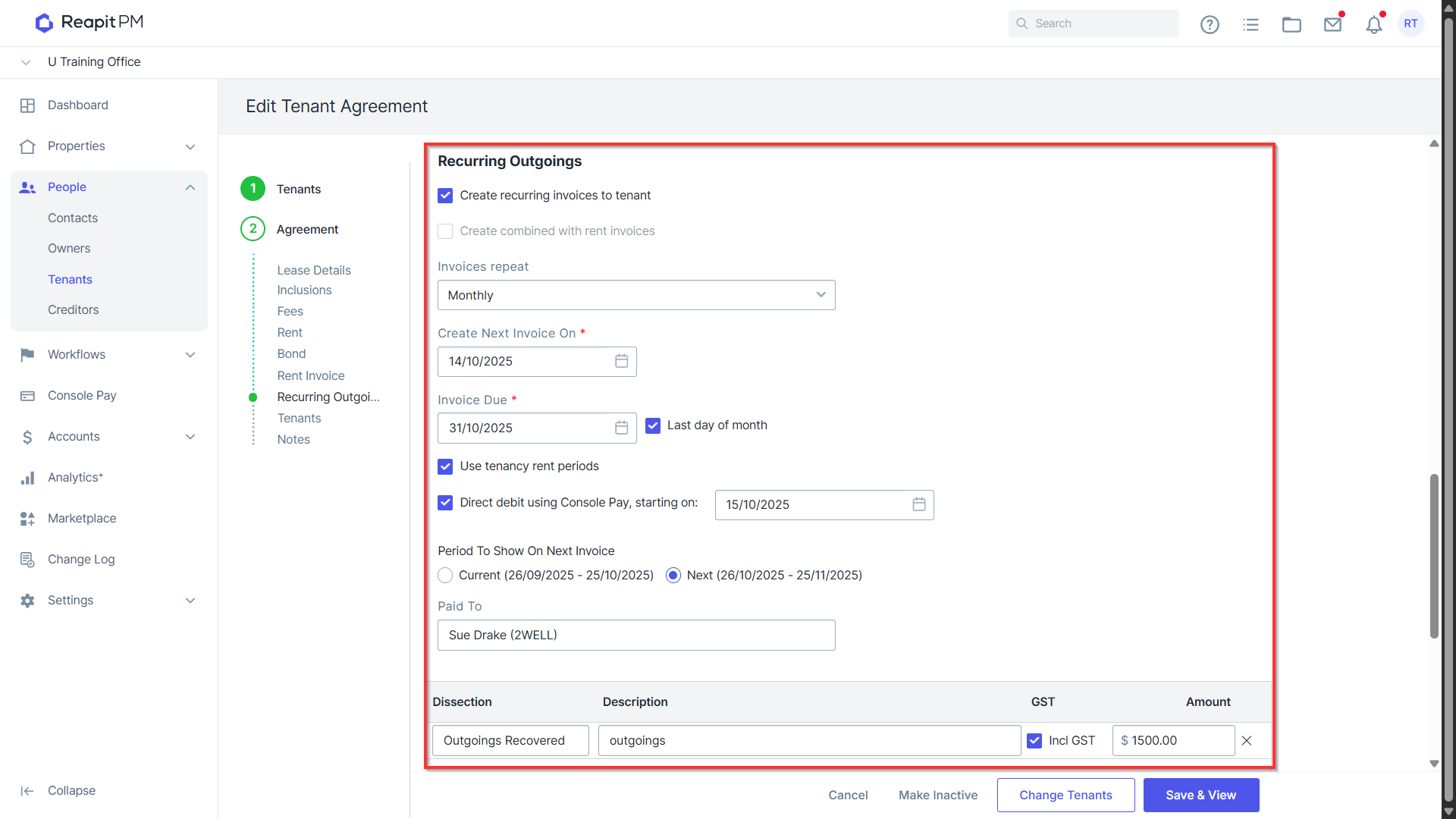Click the Change Tenants button
The height and width of the screenshot is (819, 1456).
[x=1065, y=795]
